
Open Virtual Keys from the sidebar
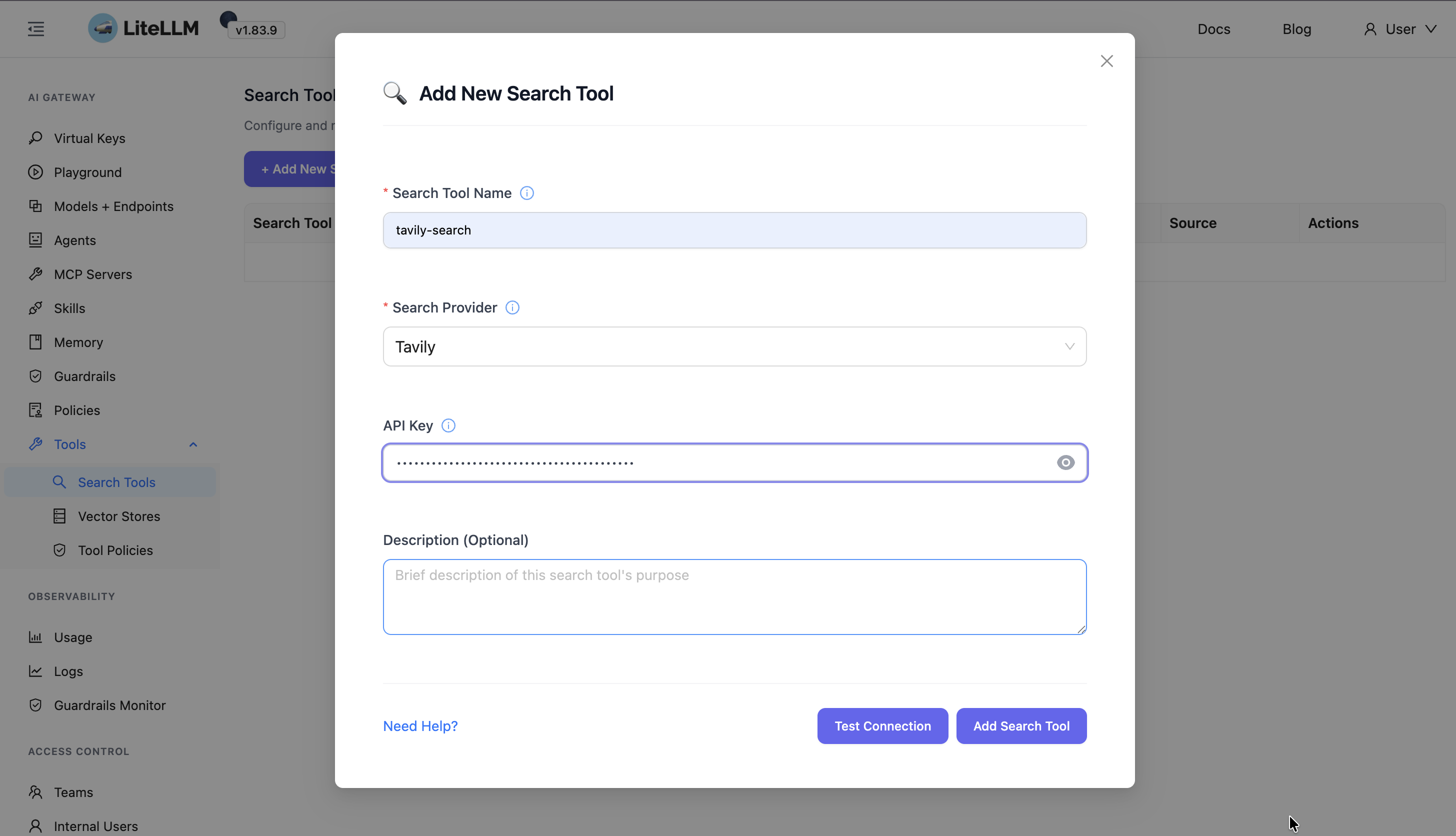point(89,138)
